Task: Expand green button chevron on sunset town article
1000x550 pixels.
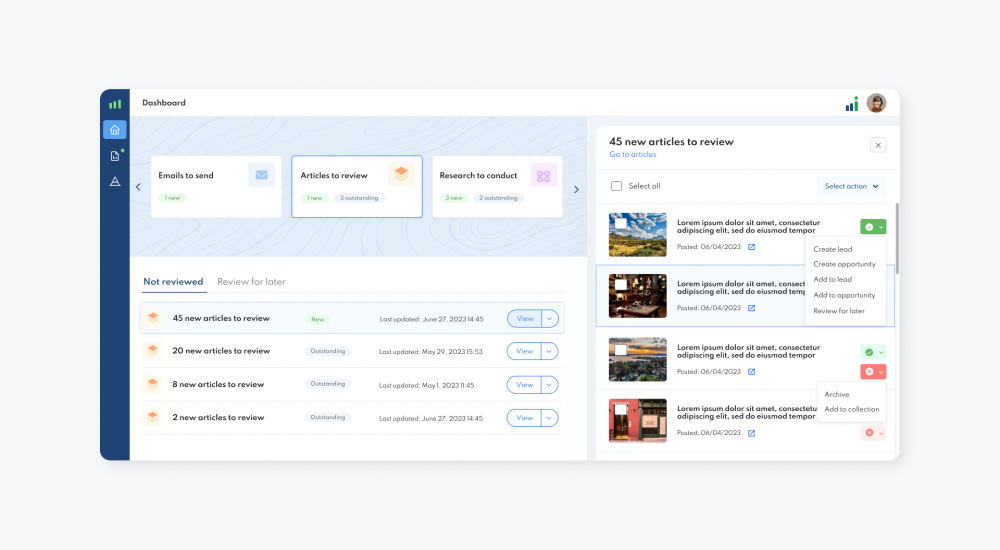Action: click(881, 352)
